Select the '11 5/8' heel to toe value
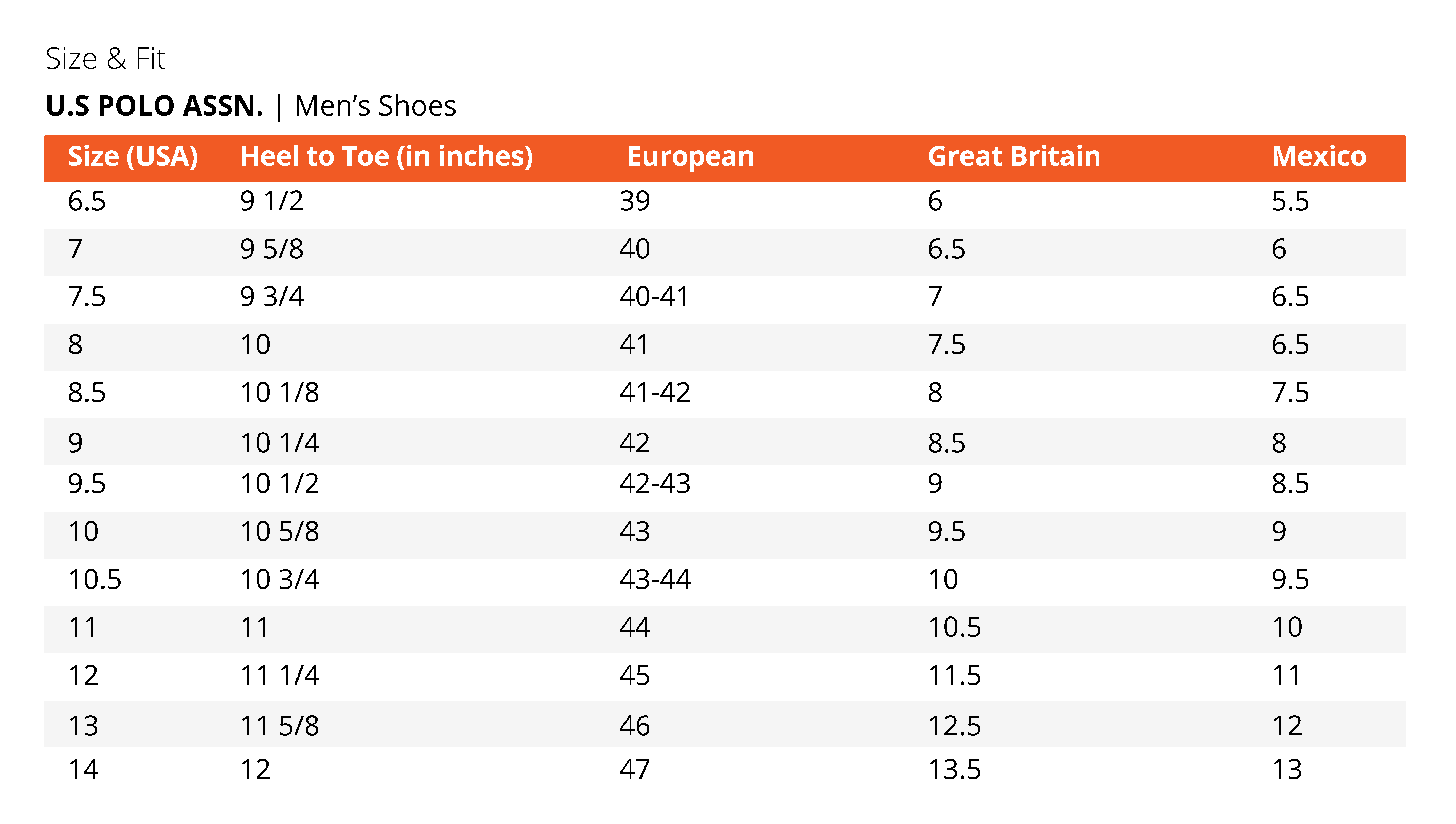The image size is (1456, 824). [280, 726]
